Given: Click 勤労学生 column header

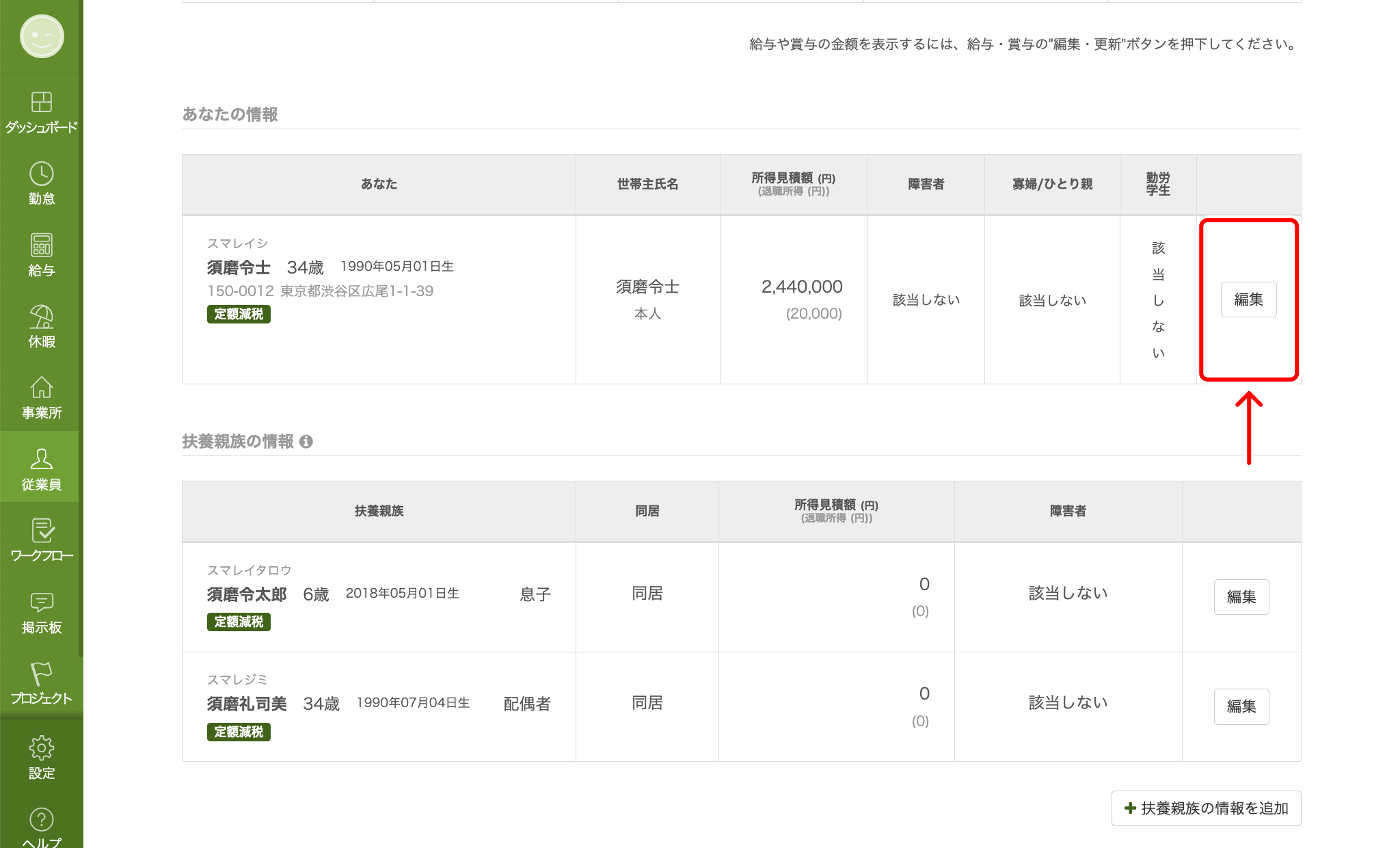Looking at the screenshot, I should pyautogui.click(x=1158, y=184).
